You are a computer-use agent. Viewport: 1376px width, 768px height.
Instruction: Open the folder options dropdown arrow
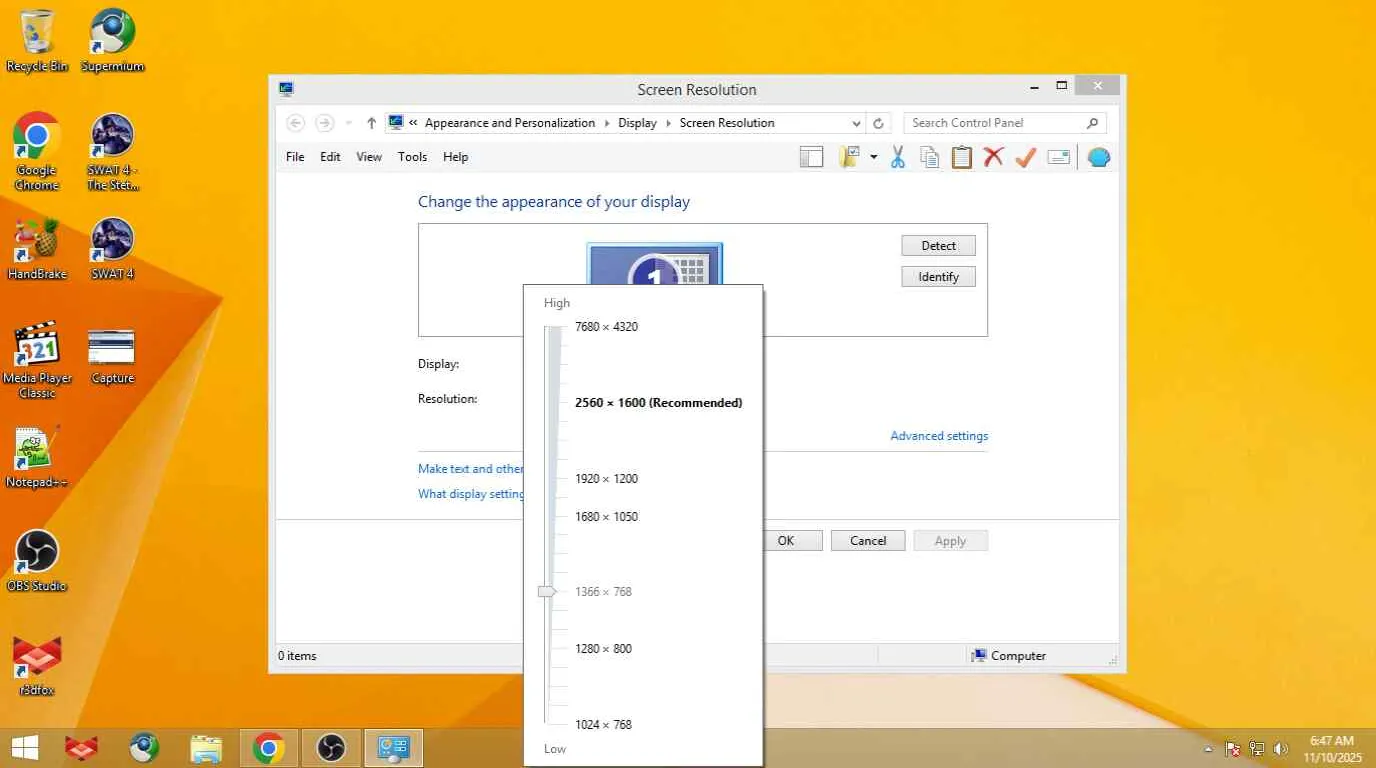[873, 157]
